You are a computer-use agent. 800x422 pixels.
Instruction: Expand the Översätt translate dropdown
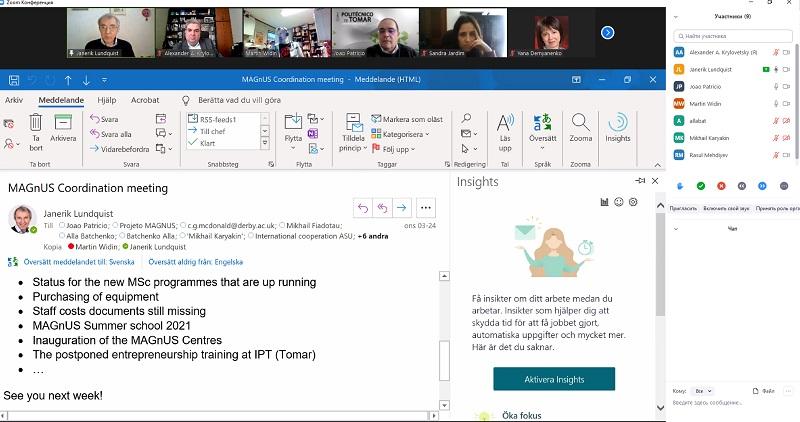click(x=543, y=146)
